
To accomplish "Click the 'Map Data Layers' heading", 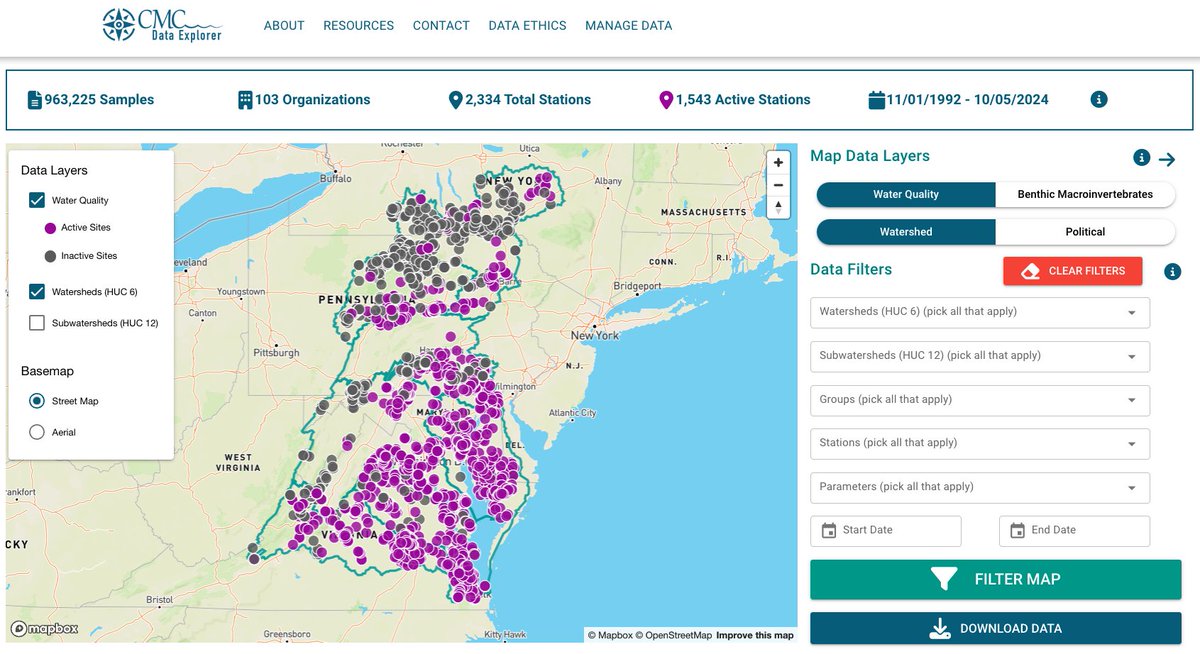I will pos(870,156).
